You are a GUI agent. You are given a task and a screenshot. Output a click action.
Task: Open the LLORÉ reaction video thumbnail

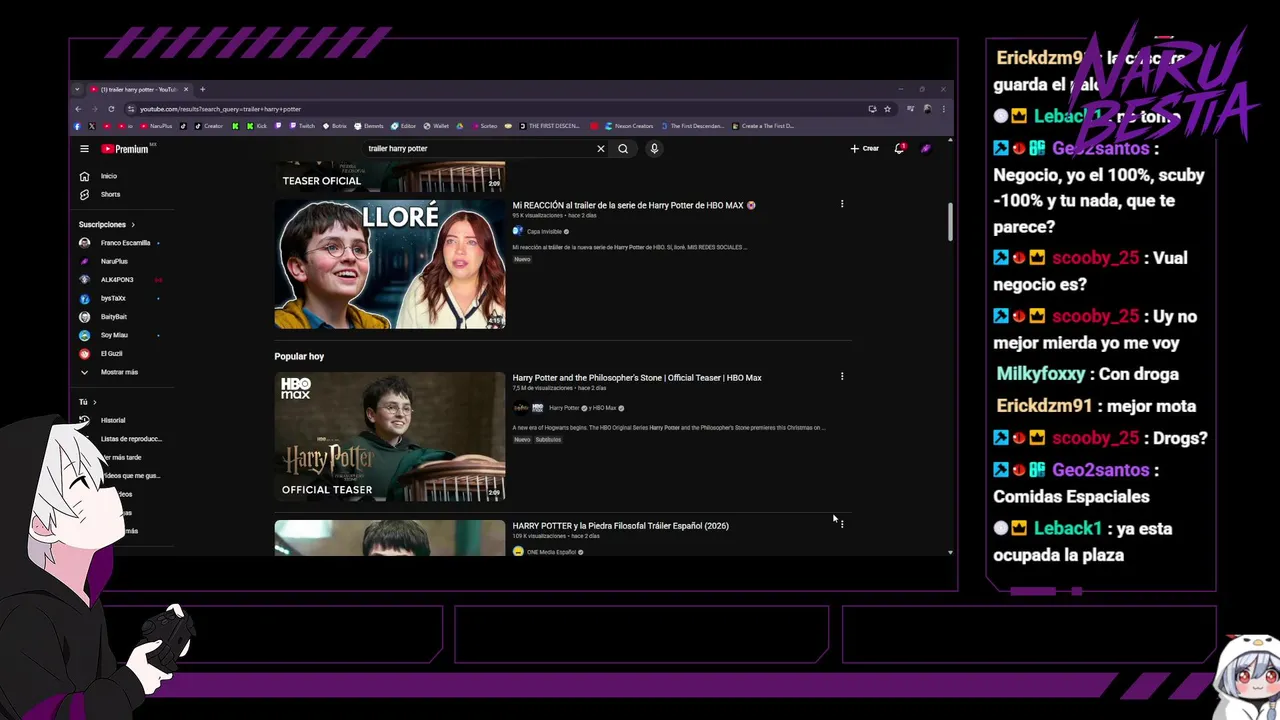tap(390, 265)
